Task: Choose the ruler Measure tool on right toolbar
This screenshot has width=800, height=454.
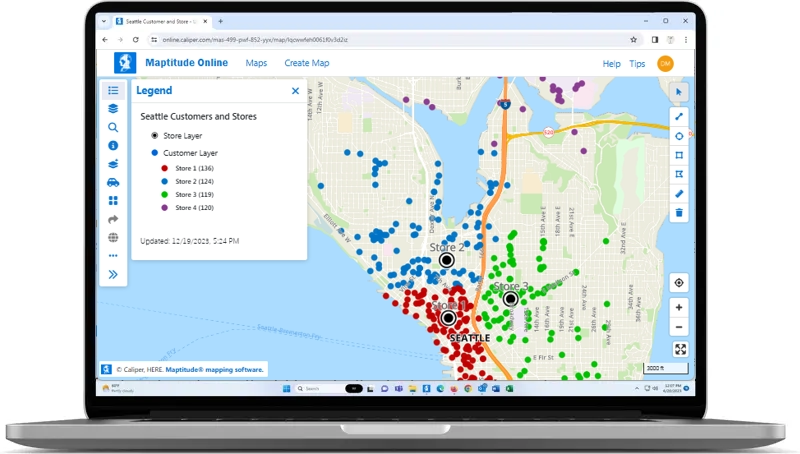Action: pos(679,193)
